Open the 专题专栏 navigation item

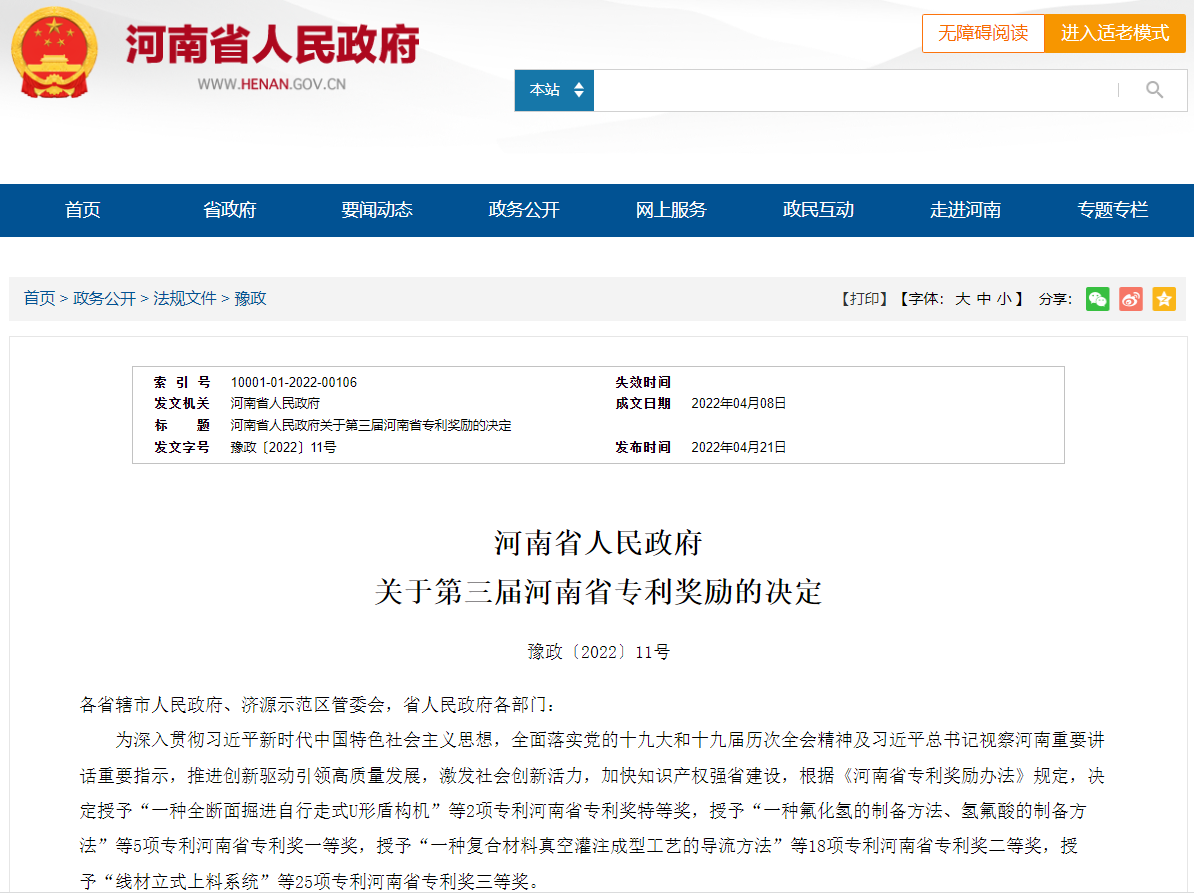click(x=1112, y=210)
